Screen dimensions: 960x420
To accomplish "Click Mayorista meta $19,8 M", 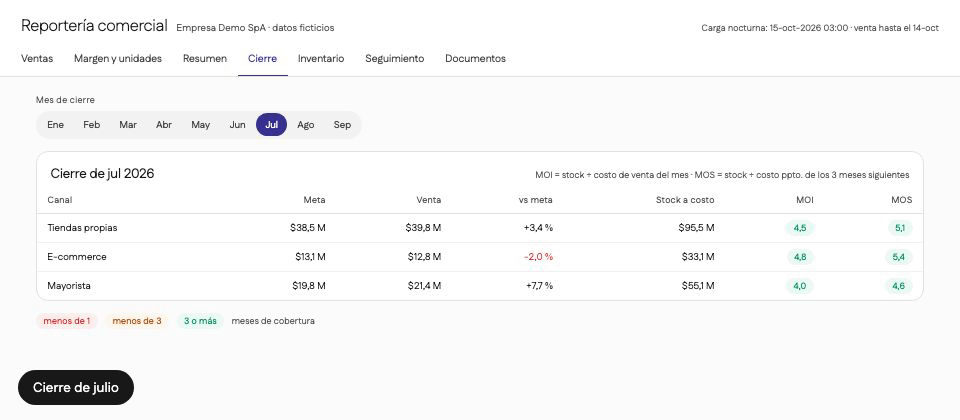I will click(x=308, y=286).
